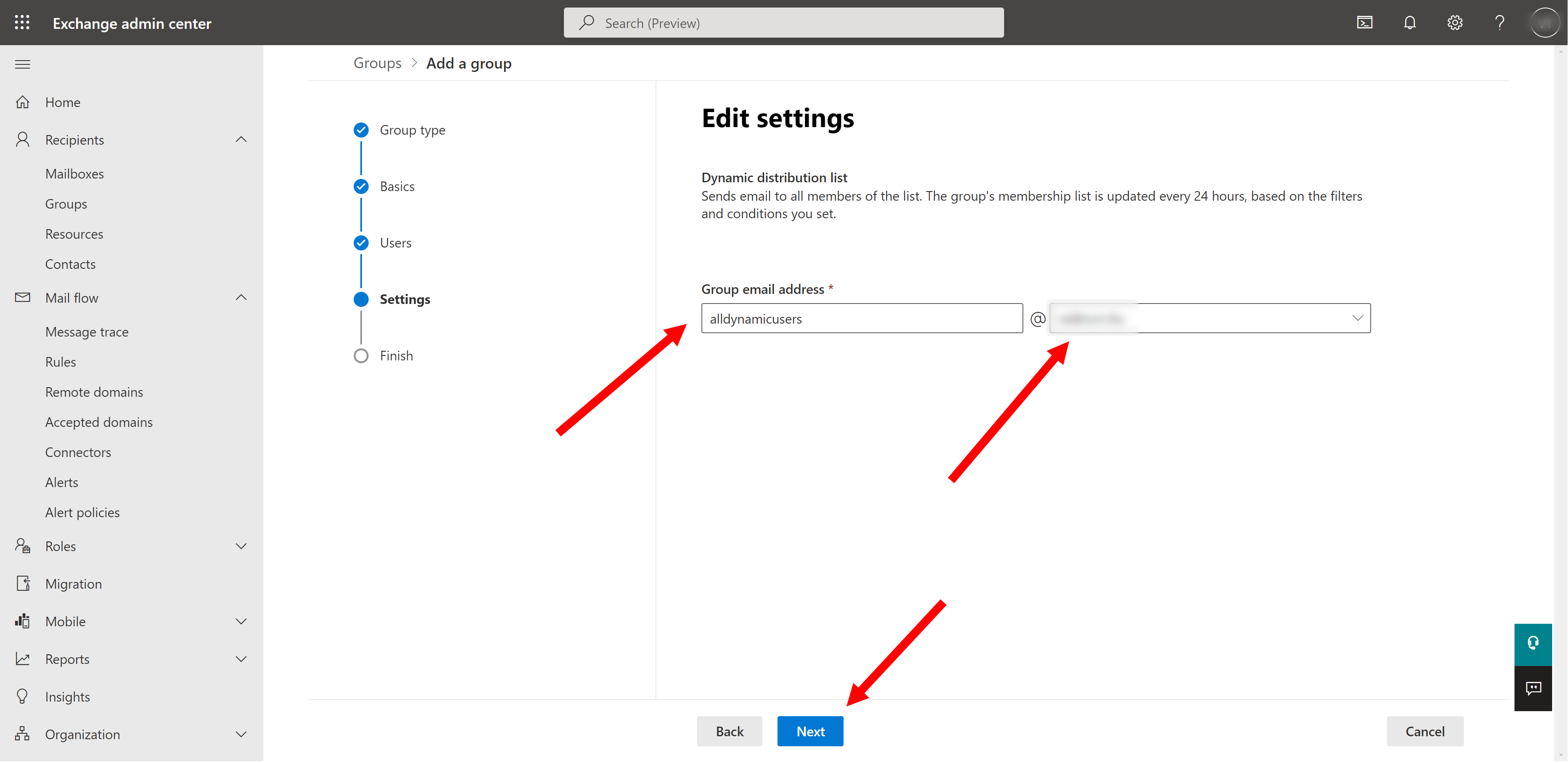1568x763 pixels.
Task: Open the account profile avatar
Action: (x=1545, y=23)
